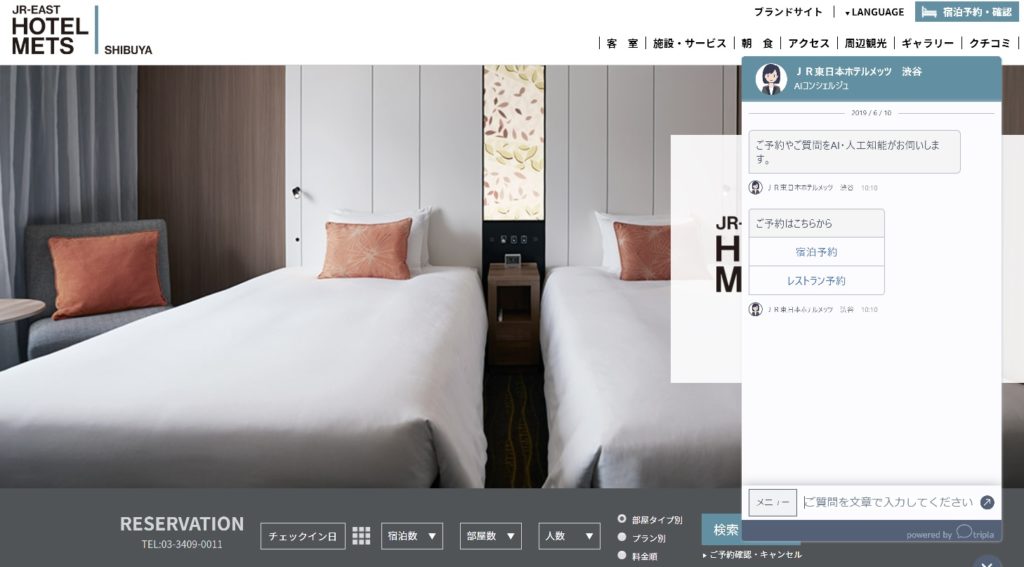Open the check-in date calendar grid icon
Image resolution: width=1024 pixels, height=567 pixels.
coord(361,536)
